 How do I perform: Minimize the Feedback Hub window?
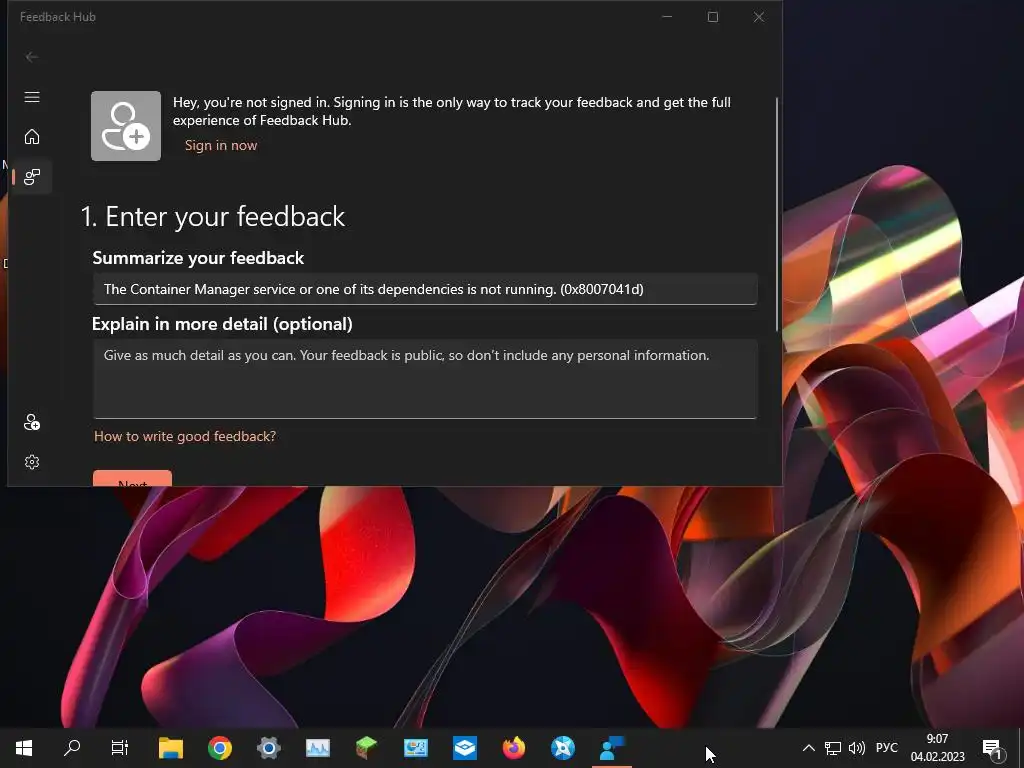pyautogui.click(x=667, y=17)
